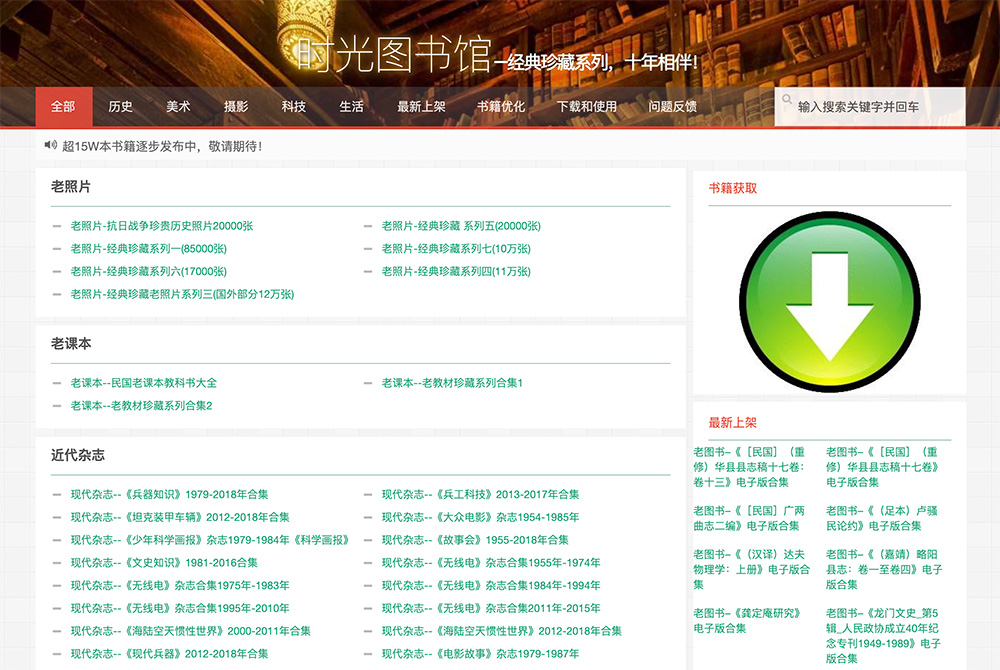
Task: Open the 历史 category tab
Action: (121, 107)
